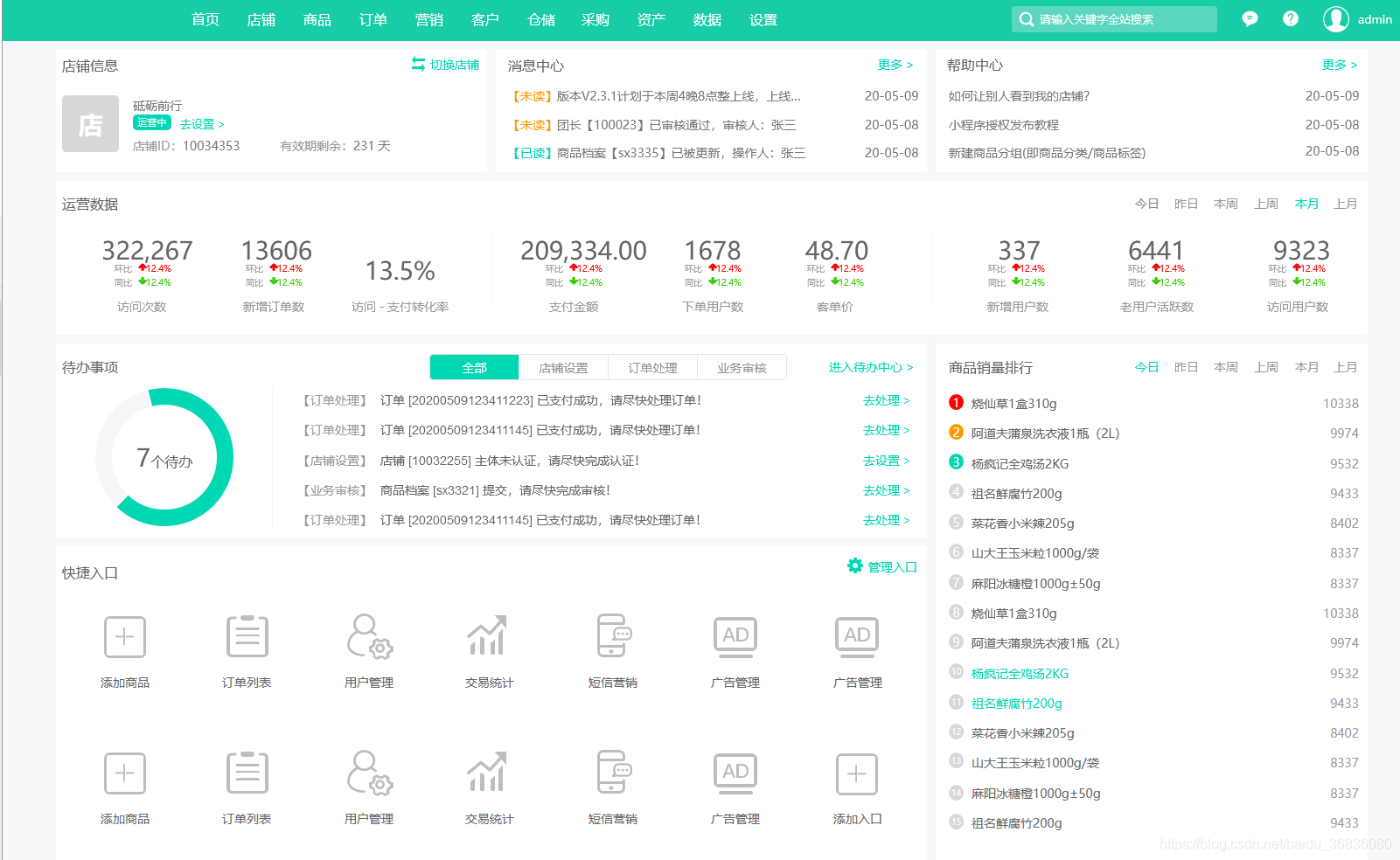Select 本周 in 商品销量排行
Viewport: 1400px width, 860px height.
(1226, 367)
